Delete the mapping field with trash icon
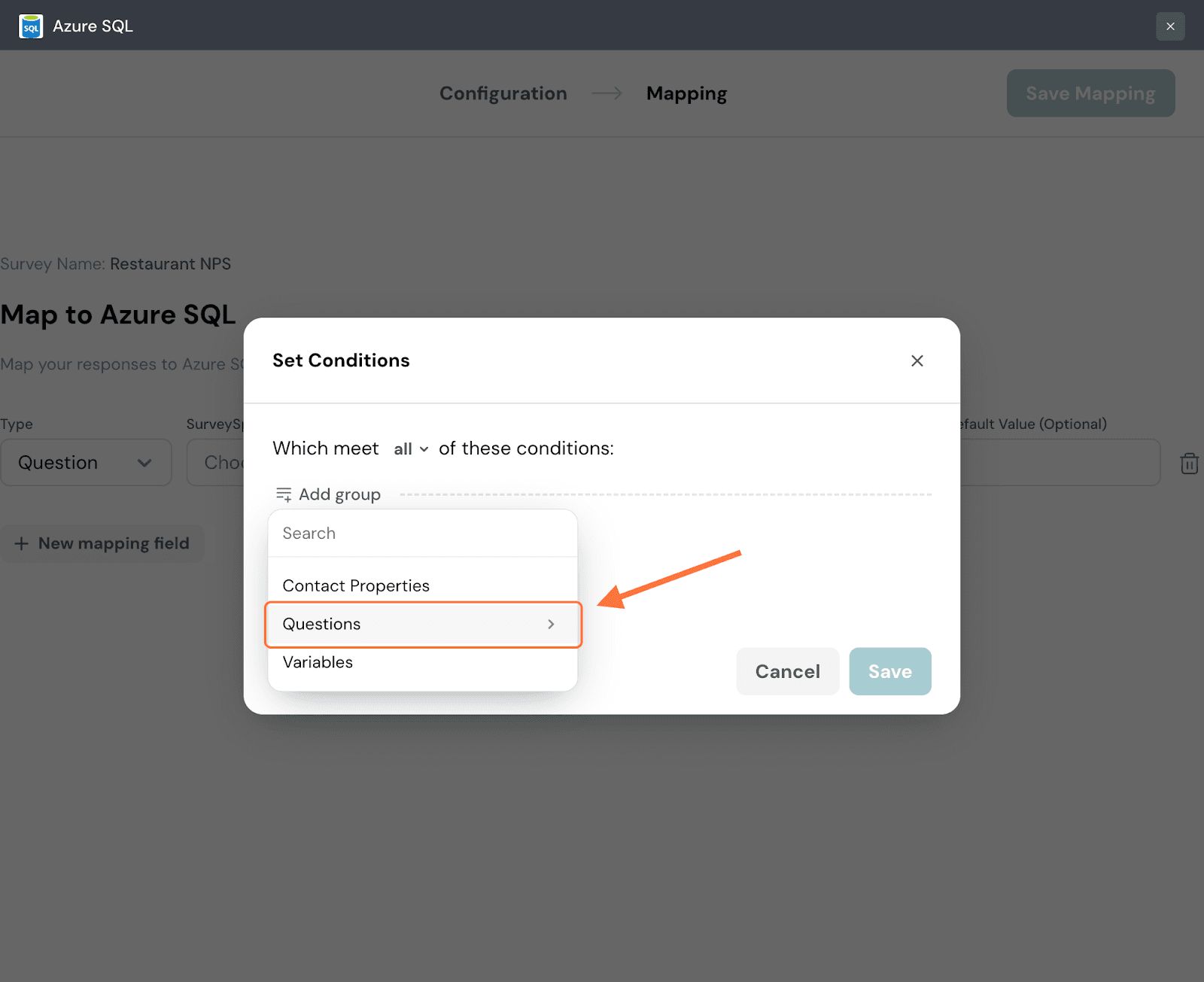1204x982 pixels. [1189, 464]
